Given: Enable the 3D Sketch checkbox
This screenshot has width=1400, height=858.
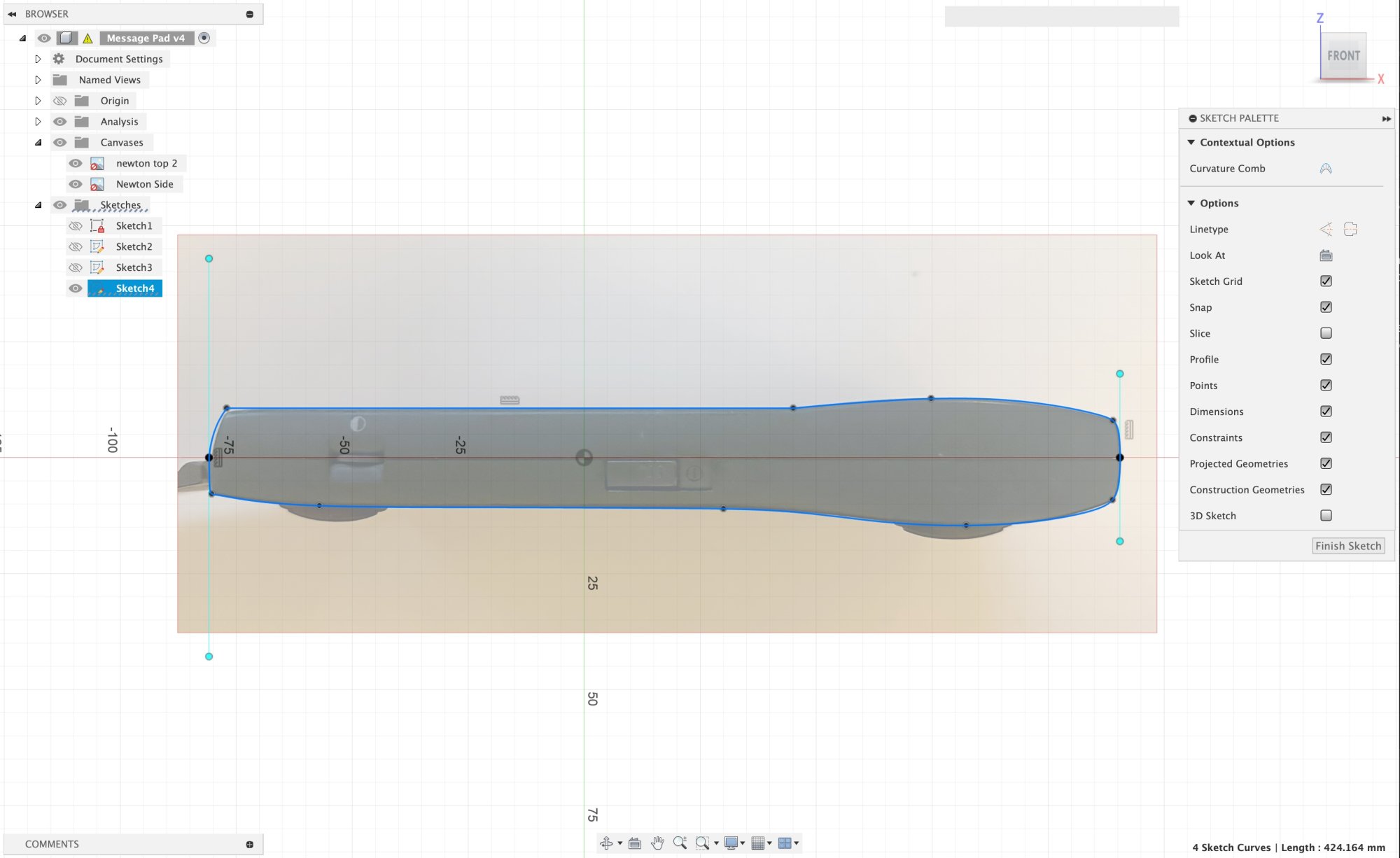Looking at the screenshot, I should point(1326,516).
